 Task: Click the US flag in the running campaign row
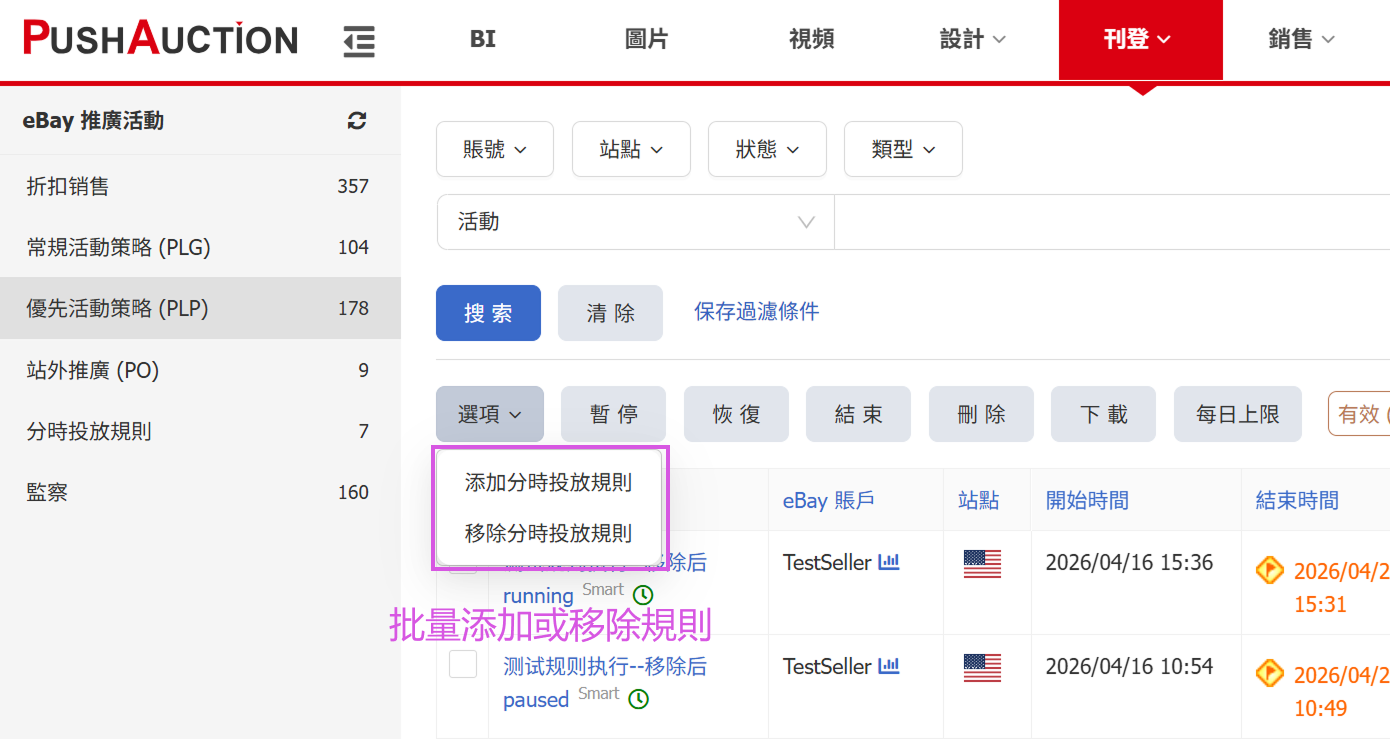coord(981,564)
